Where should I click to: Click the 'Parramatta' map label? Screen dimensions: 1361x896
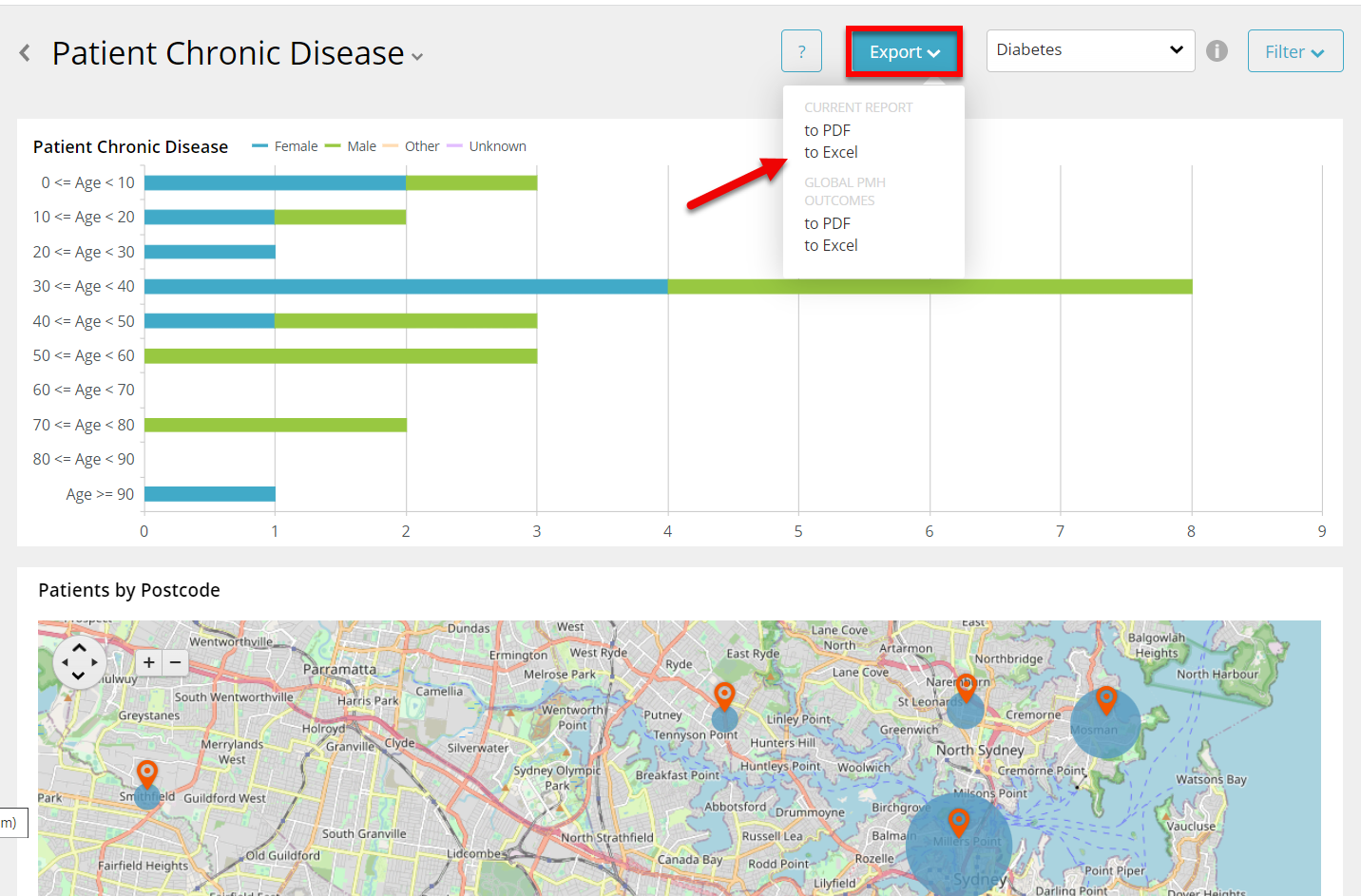pyautogui.click(x=339, y=669)
